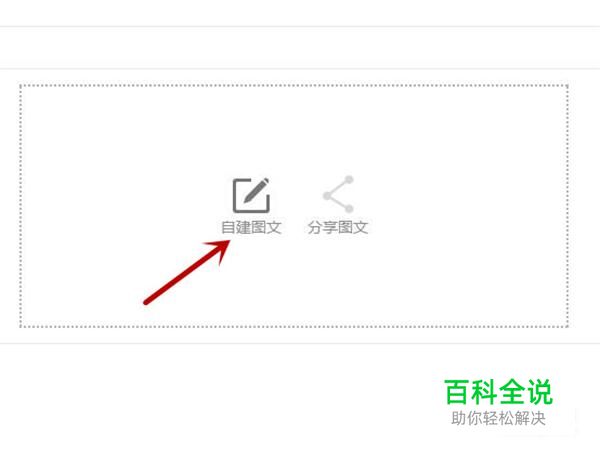Click the left node of the share icon

(x=327, y=196)
